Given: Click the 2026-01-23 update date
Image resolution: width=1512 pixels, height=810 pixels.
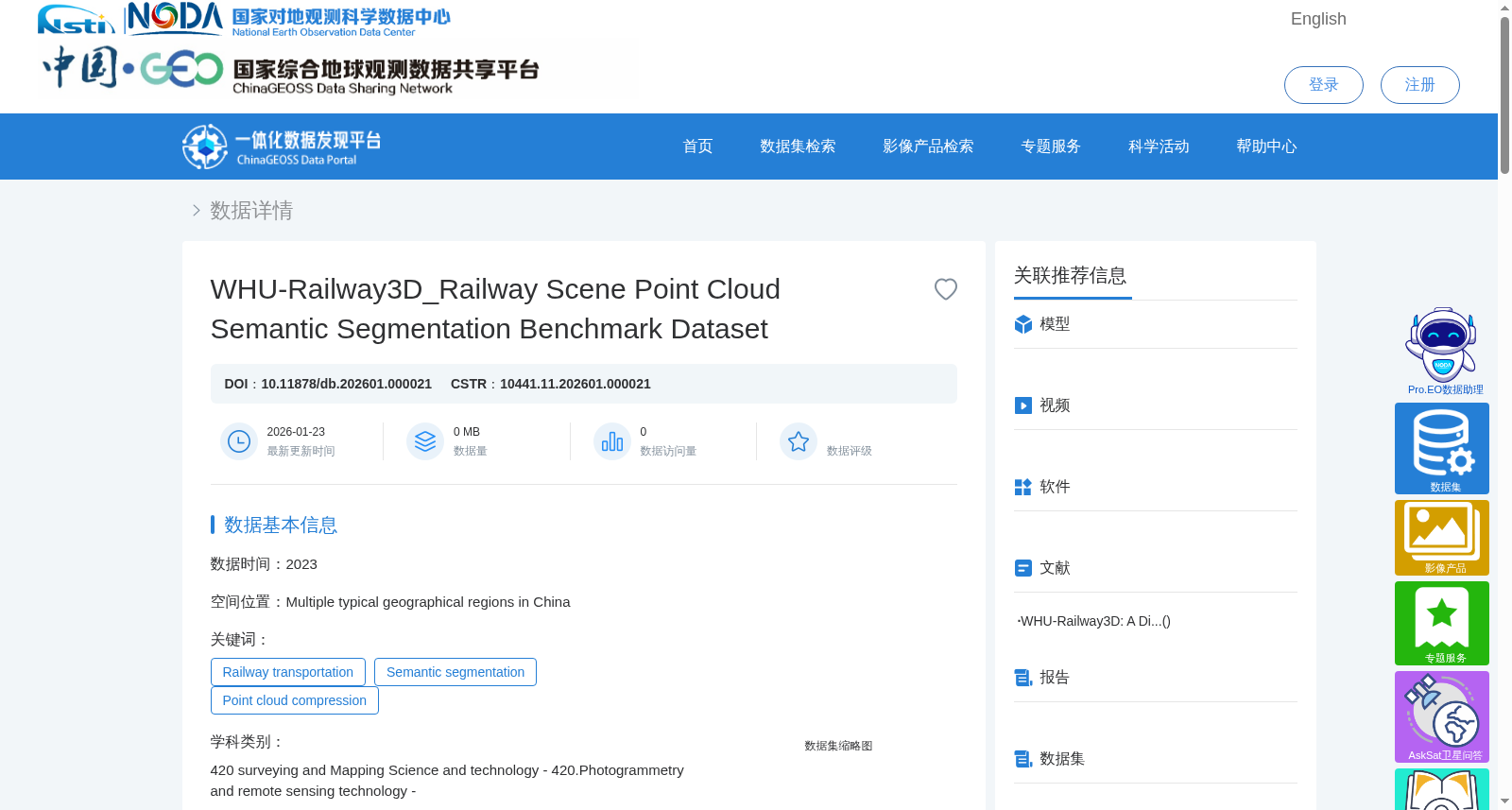Looking at the screenshot, I should click(296, 432).
